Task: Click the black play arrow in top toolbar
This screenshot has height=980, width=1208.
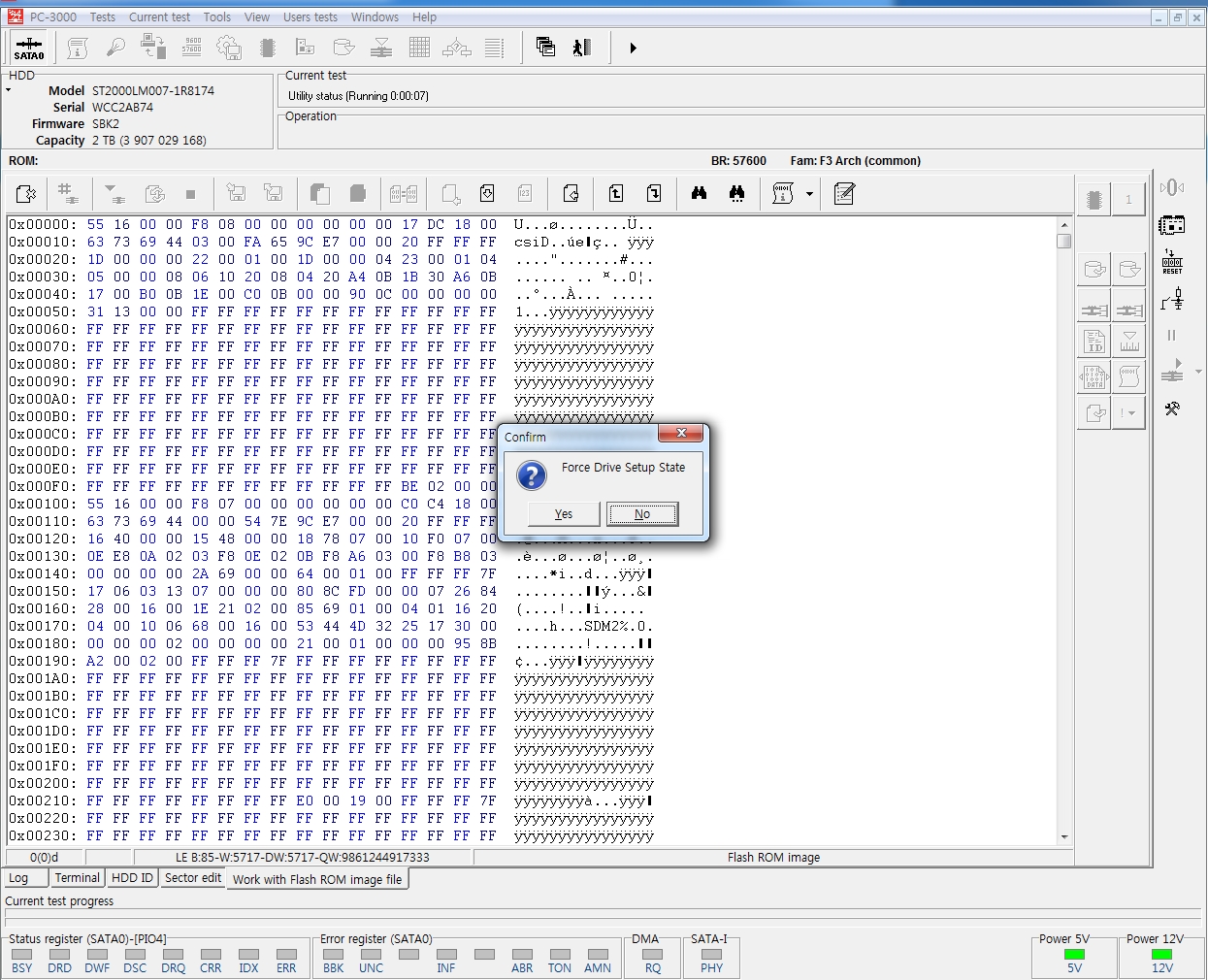Action: 633,48
